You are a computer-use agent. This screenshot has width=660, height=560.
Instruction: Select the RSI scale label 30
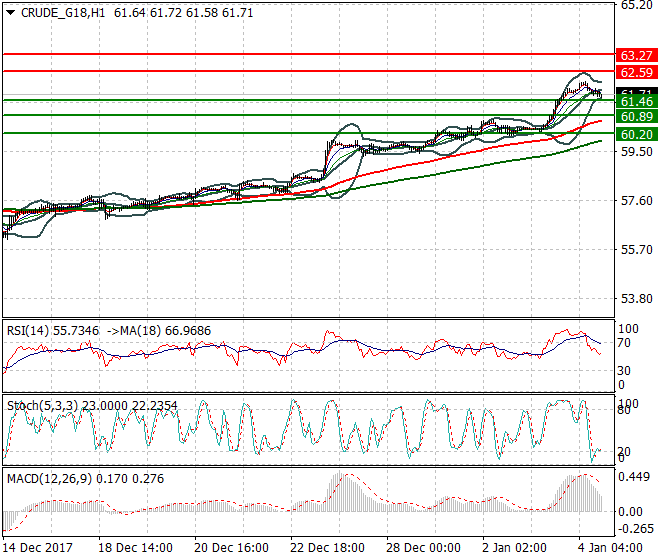624,371
